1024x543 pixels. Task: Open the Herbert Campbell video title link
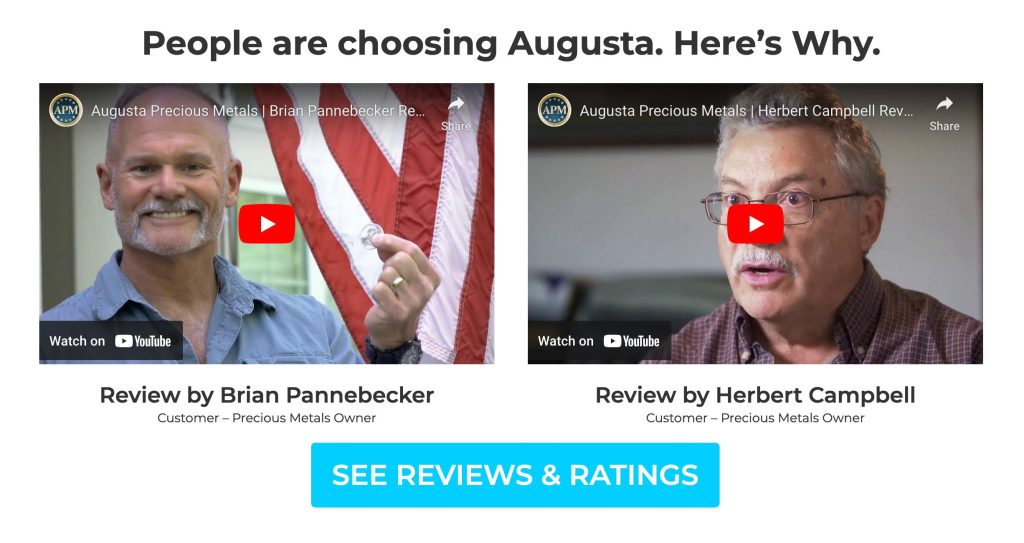[746, 111]
